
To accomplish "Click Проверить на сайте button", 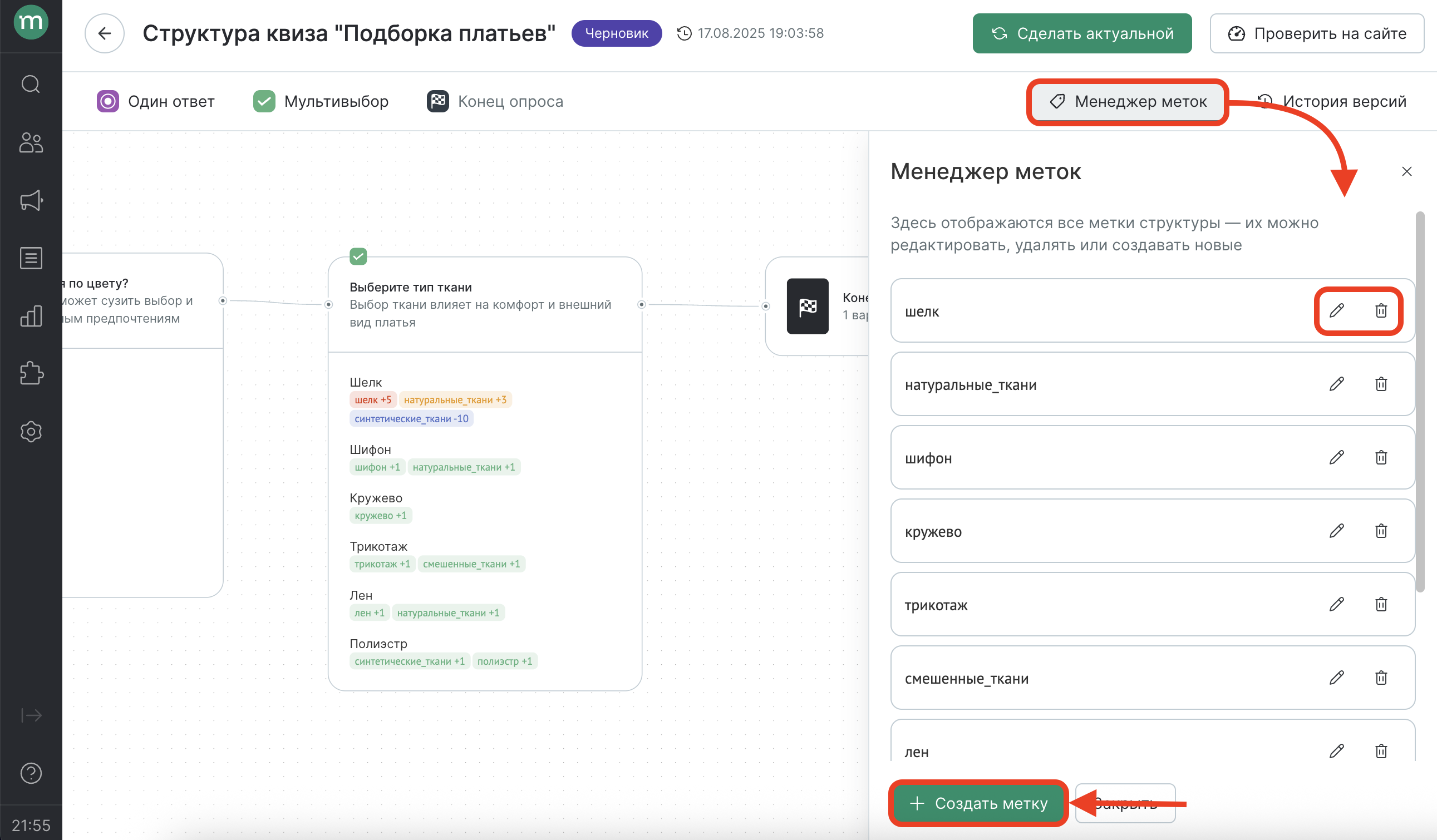I will (x=1317, y=33).
